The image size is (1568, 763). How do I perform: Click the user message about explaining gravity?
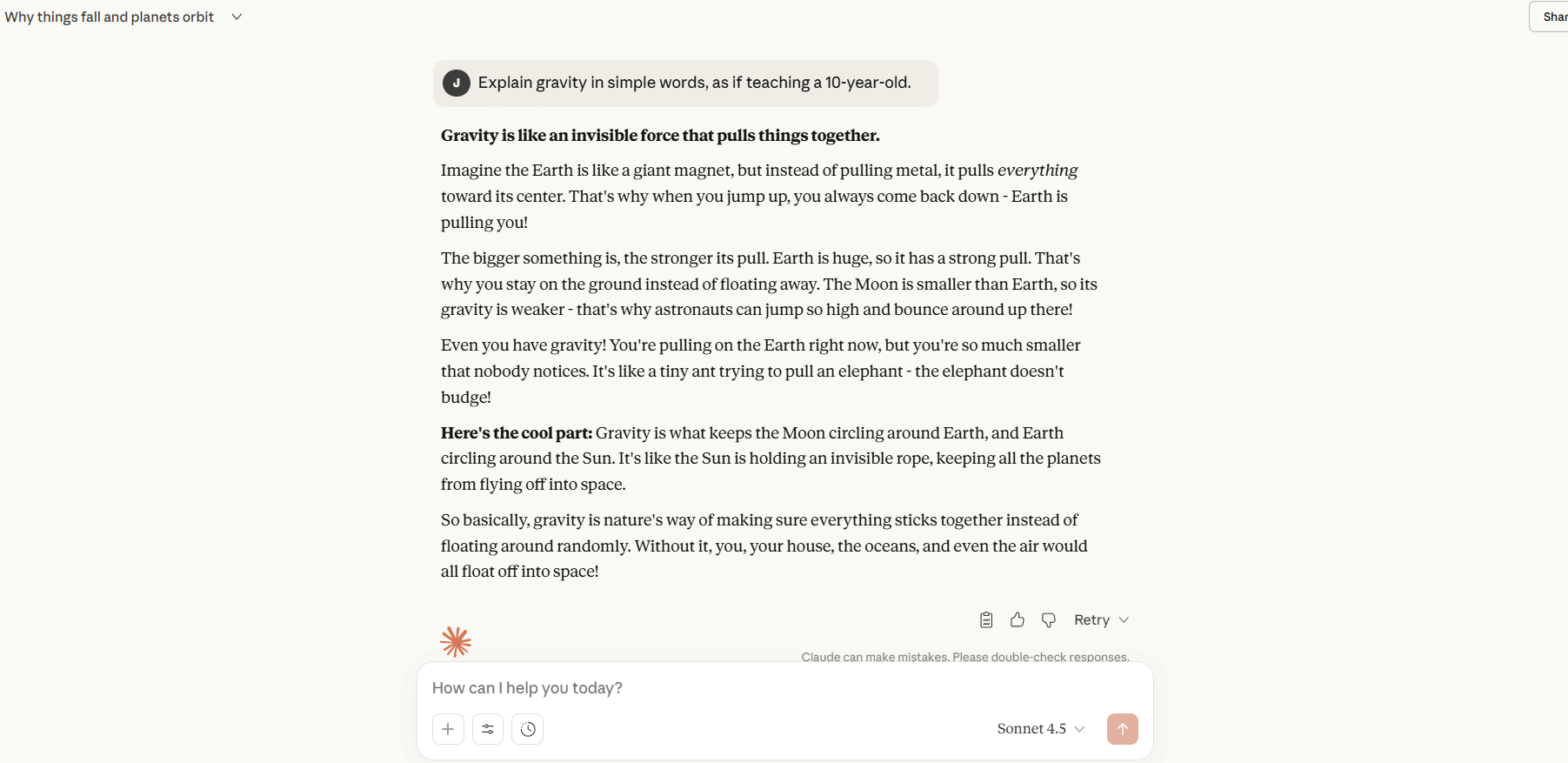tap(694, 83)
